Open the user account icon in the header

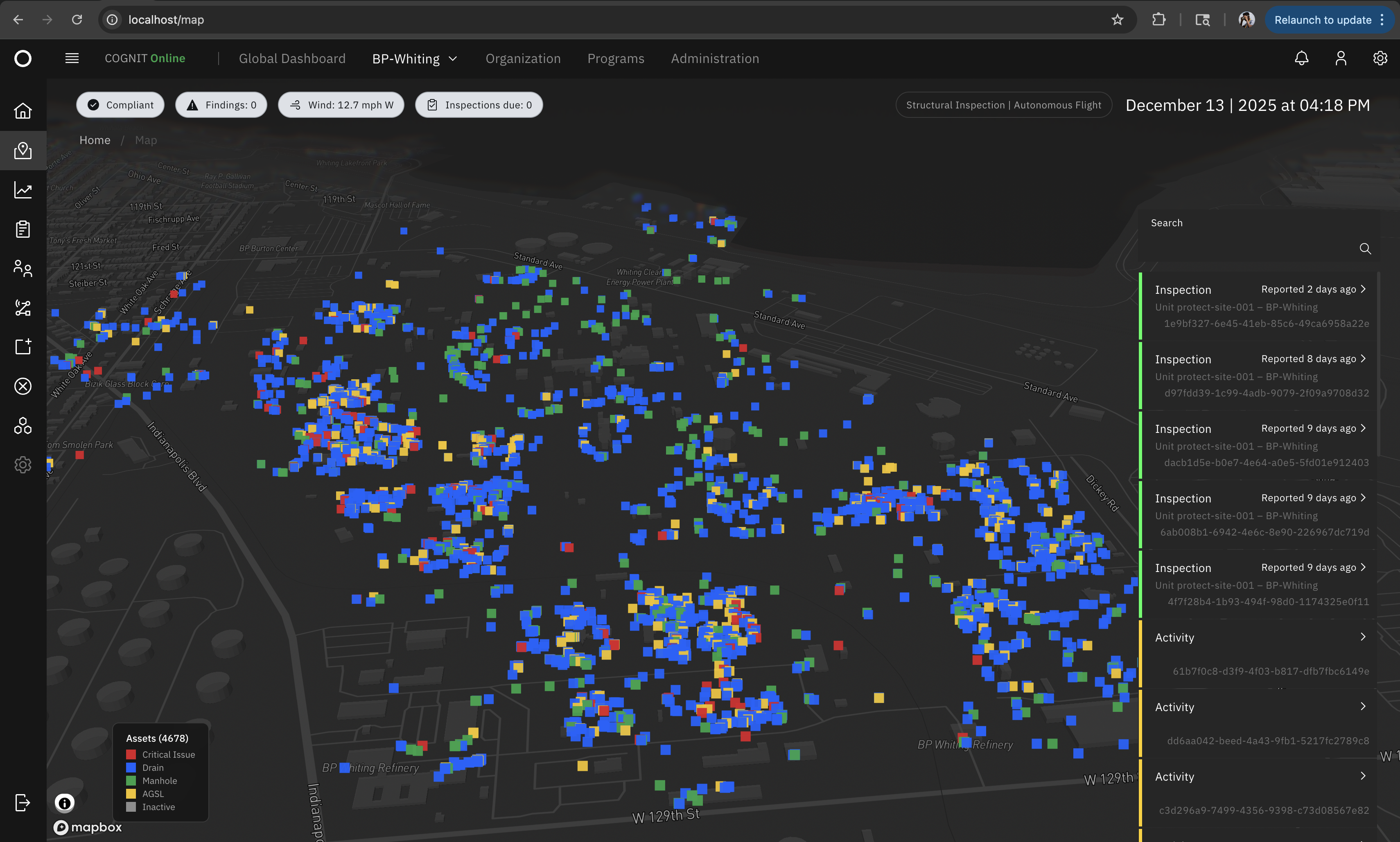click(1341, 58)
